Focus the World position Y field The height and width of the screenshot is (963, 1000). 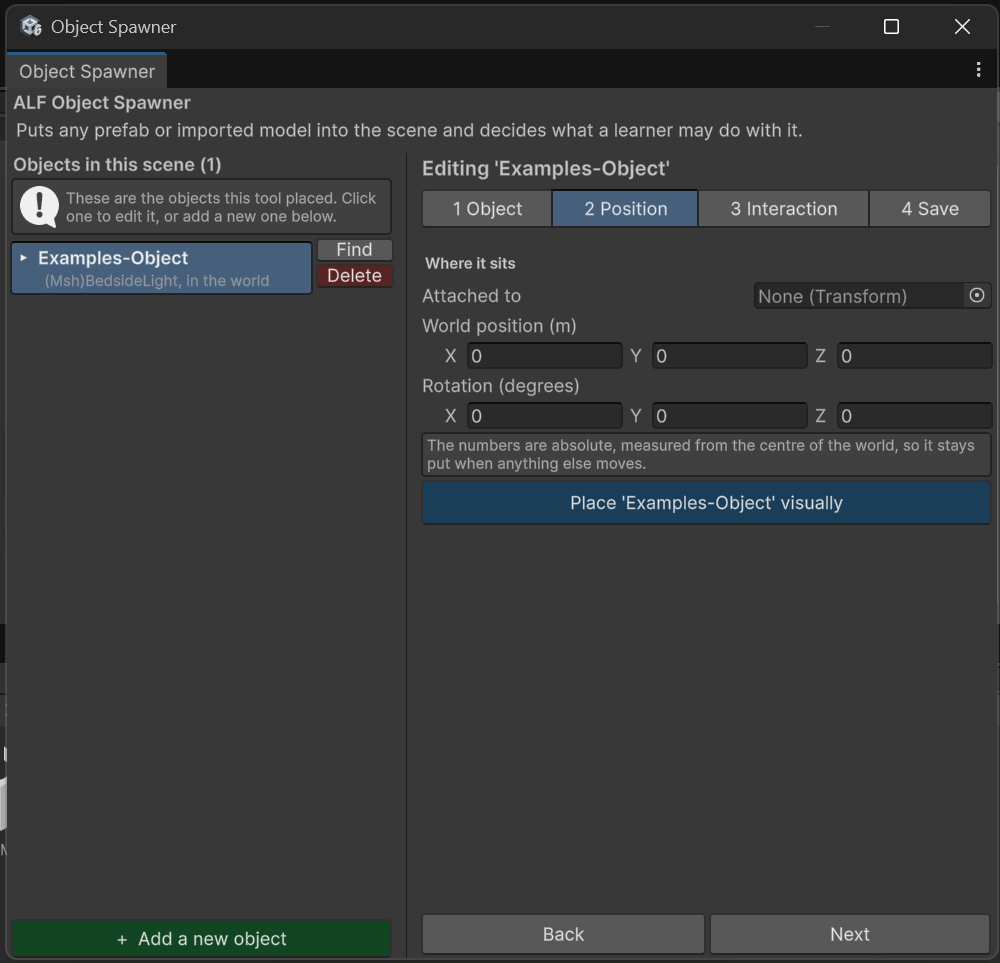pyautogui.click(x=730, y=356)
